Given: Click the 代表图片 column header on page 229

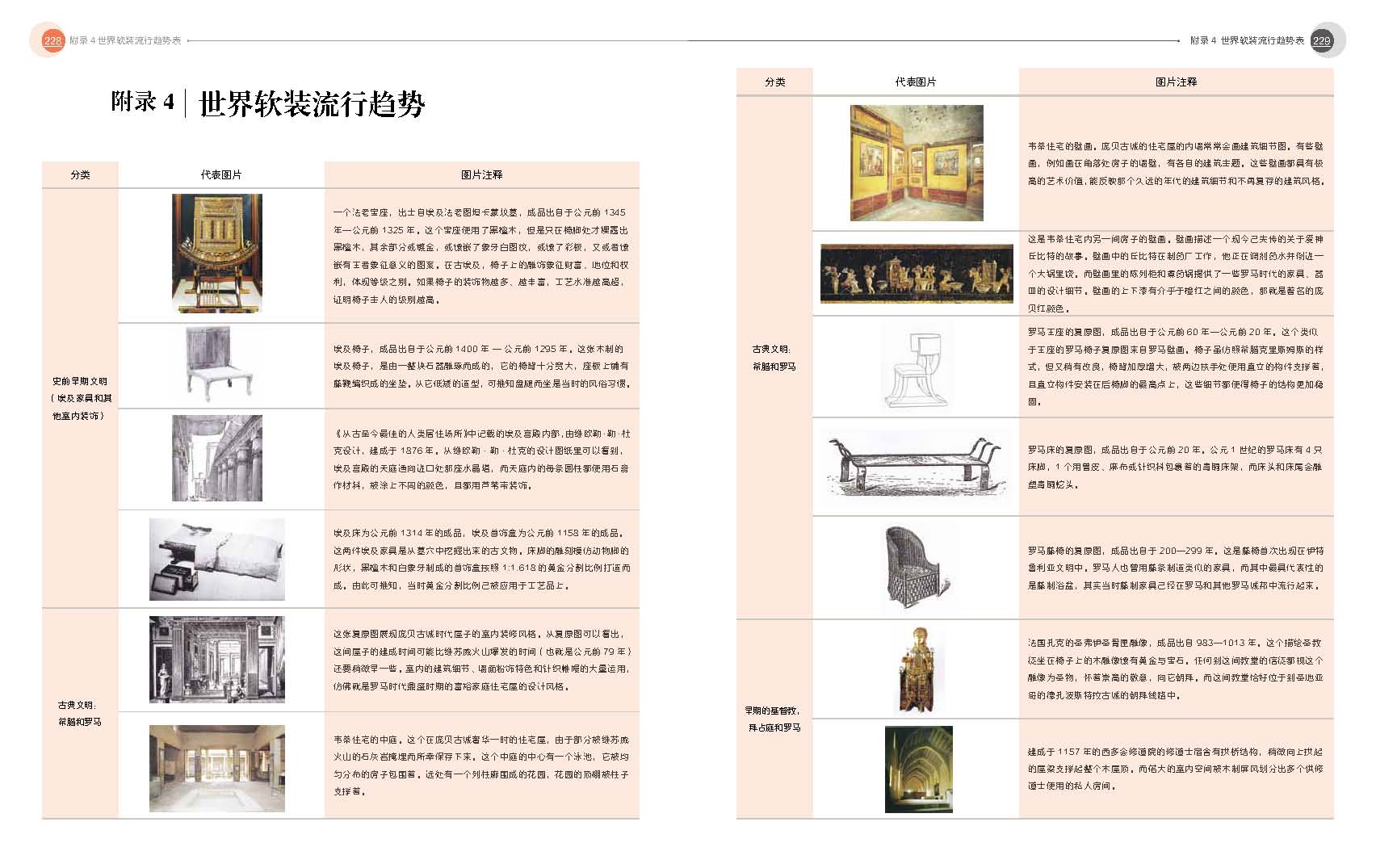Looking at the screenshot, I should (915, 82).
